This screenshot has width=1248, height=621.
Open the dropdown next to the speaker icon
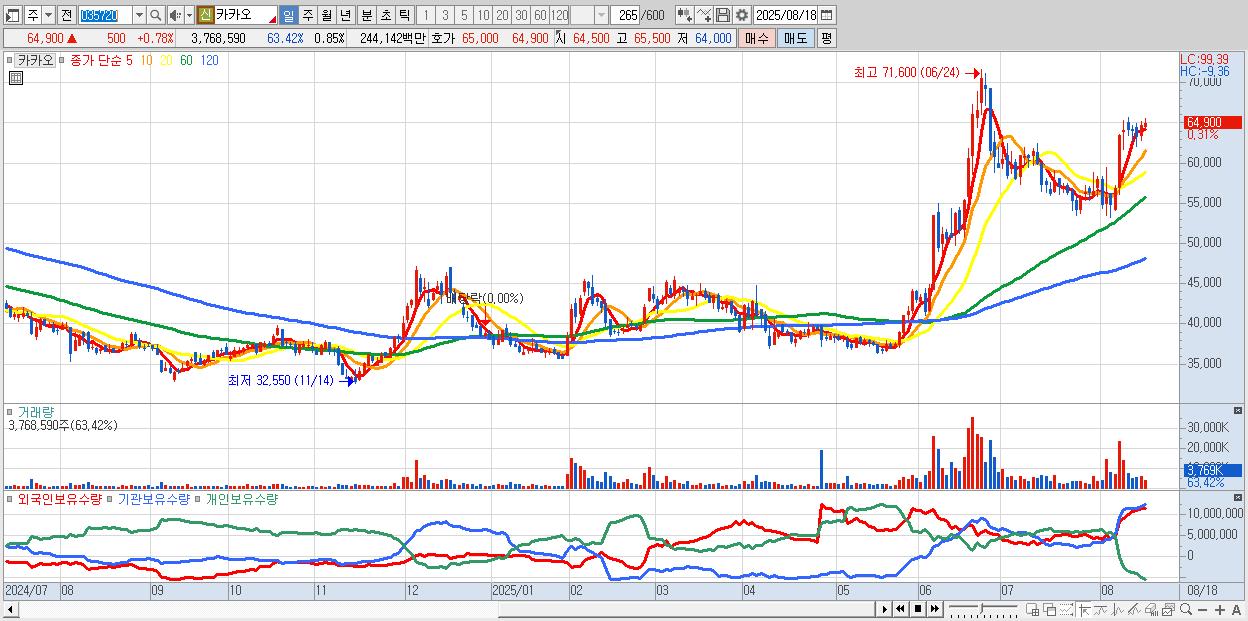point(189,15)
